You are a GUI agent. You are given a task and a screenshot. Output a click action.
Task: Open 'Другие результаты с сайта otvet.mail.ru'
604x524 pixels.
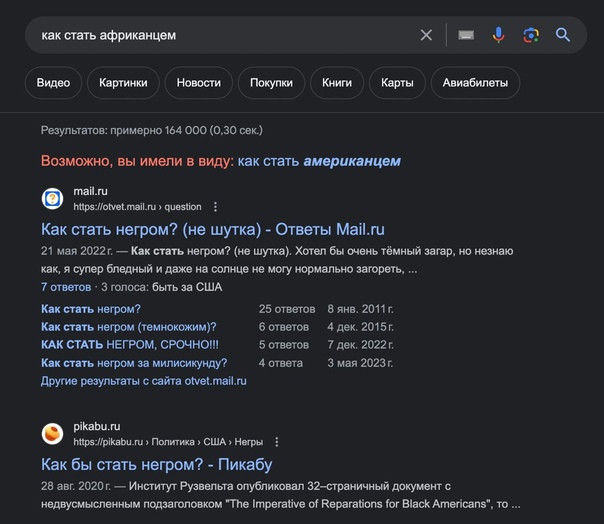click(144, 381)
